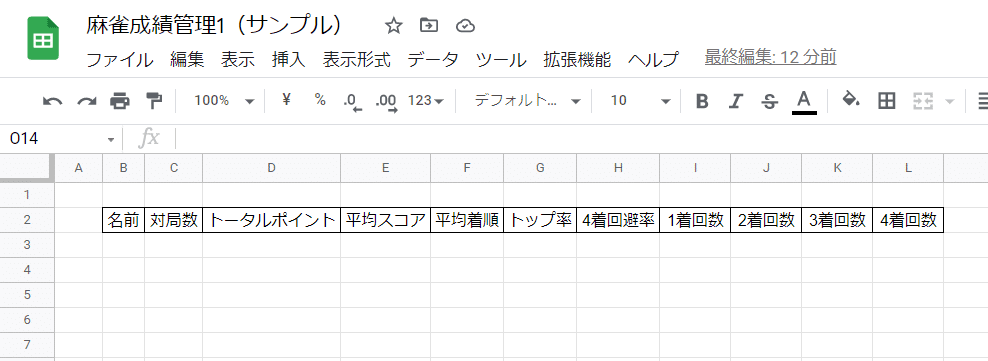Format cells as yen currency
This screenshot has height=361, width=988.
(x=287, y=100)
